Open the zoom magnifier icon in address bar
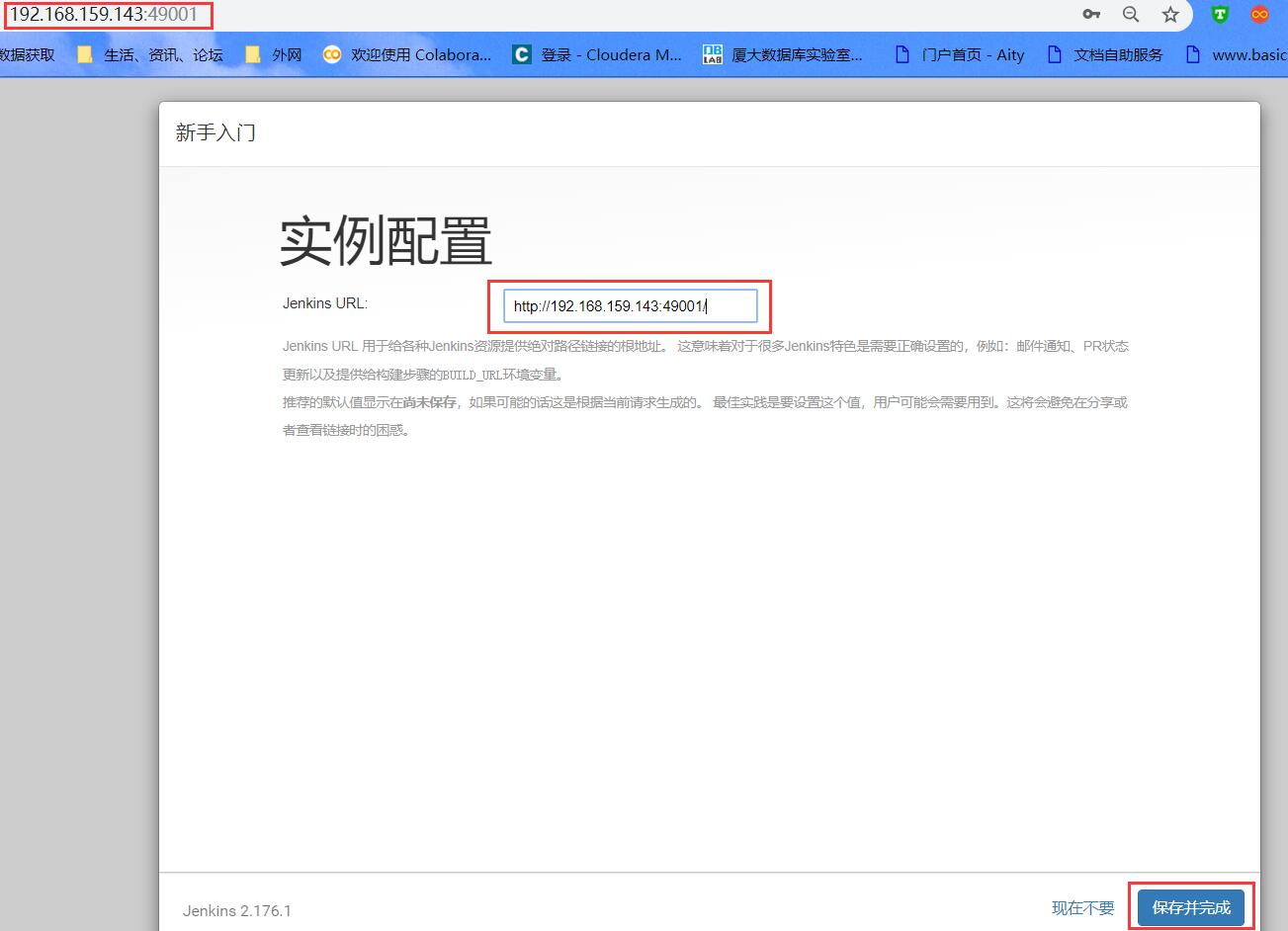This screenshot has height=931, width=1288. 1131,14
